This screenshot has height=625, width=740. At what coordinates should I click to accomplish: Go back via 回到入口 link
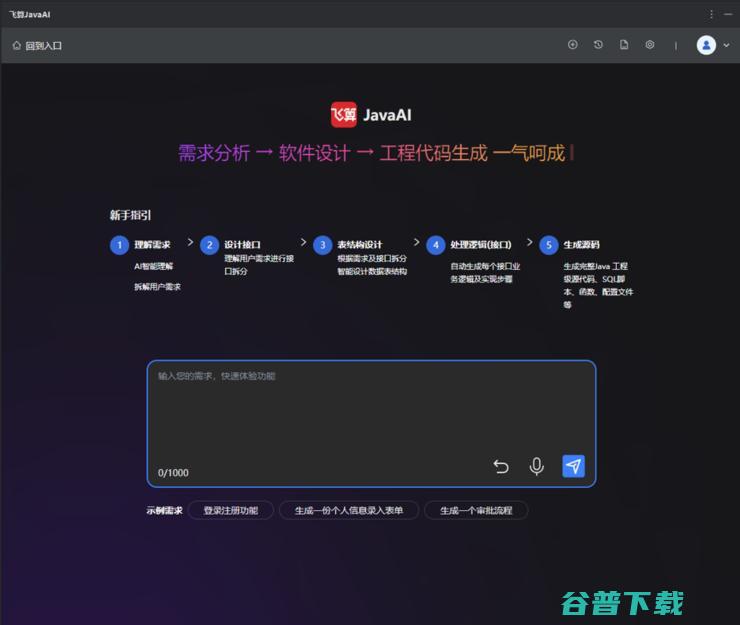tap(43, 46)
